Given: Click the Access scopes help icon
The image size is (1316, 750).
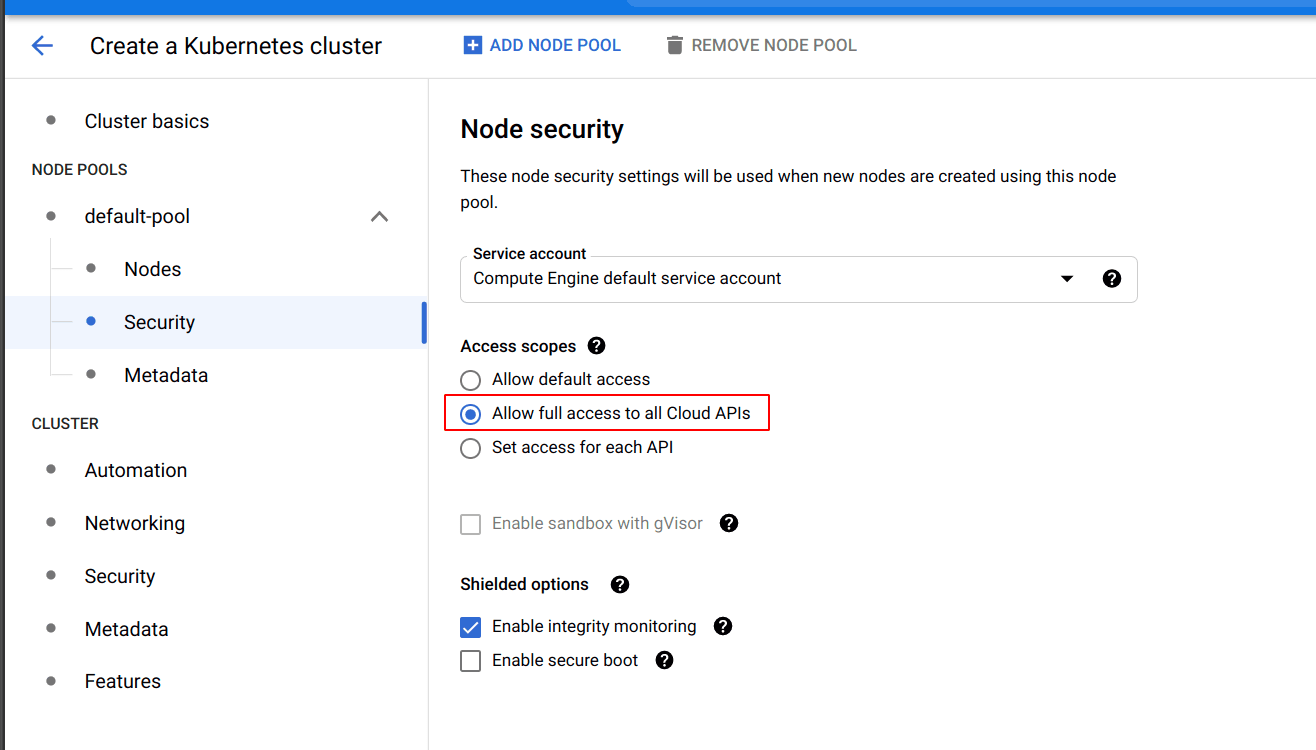Looking at the screenshot, I should pyautogui.click(x=595, y=345).
